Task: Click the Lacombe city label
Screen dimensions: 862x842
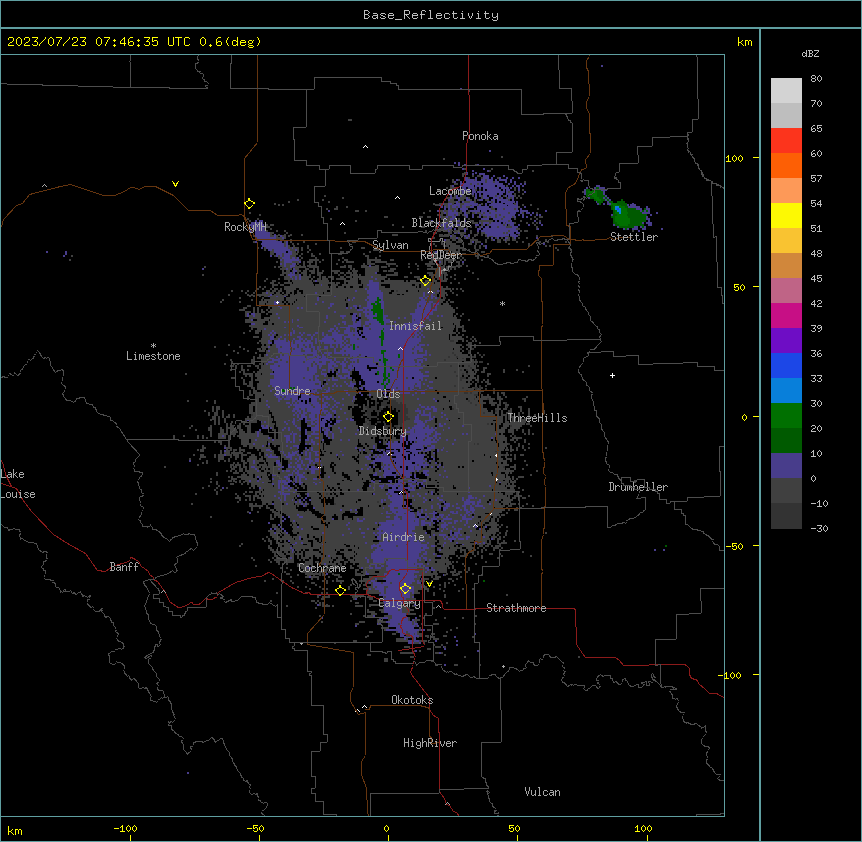Action: (450, 191)
